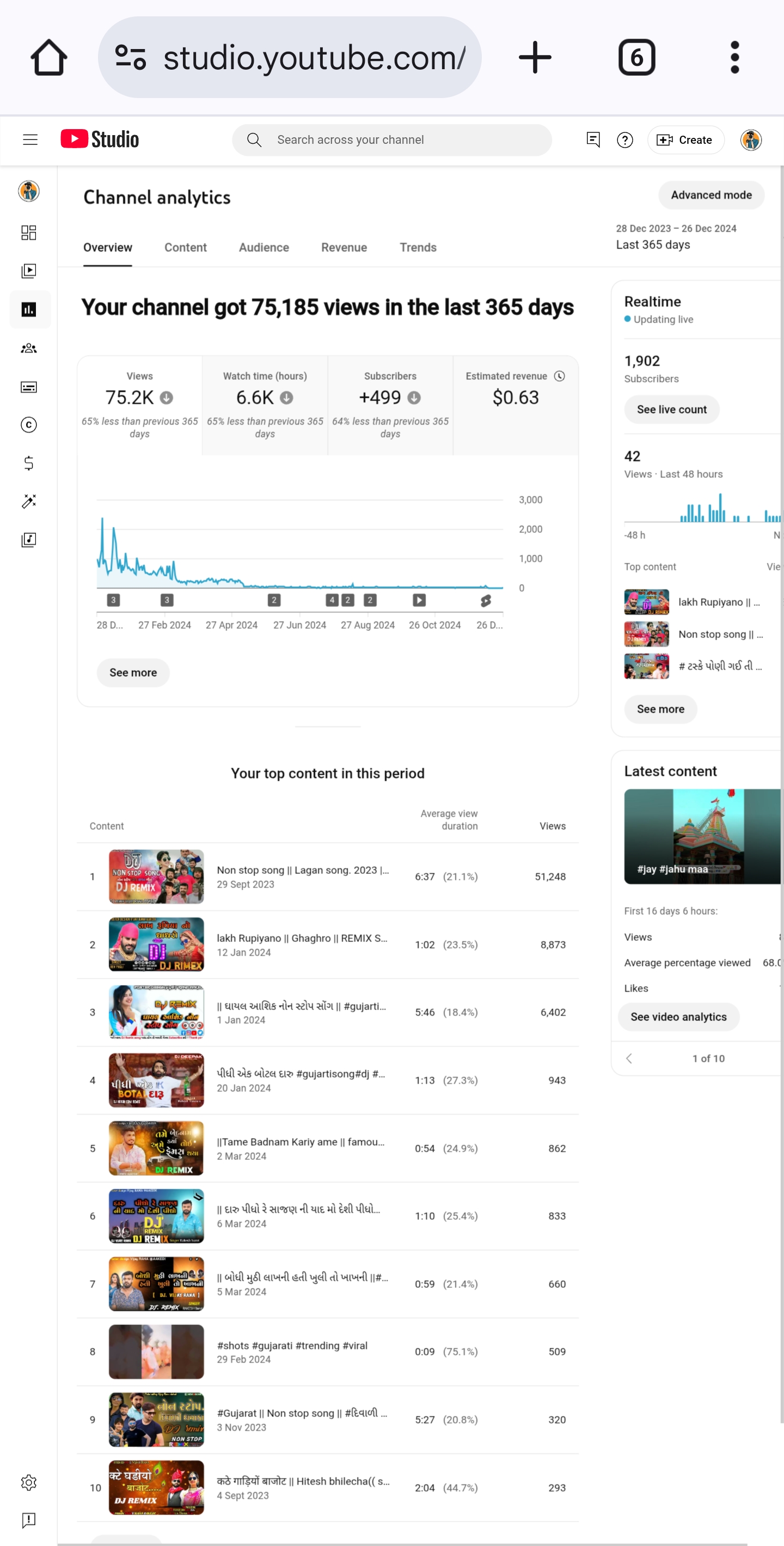Viewport: 784px width, 1546px height.
Task: Open #Gujarat Non stop song video title
Action: tap(302, 1414)
